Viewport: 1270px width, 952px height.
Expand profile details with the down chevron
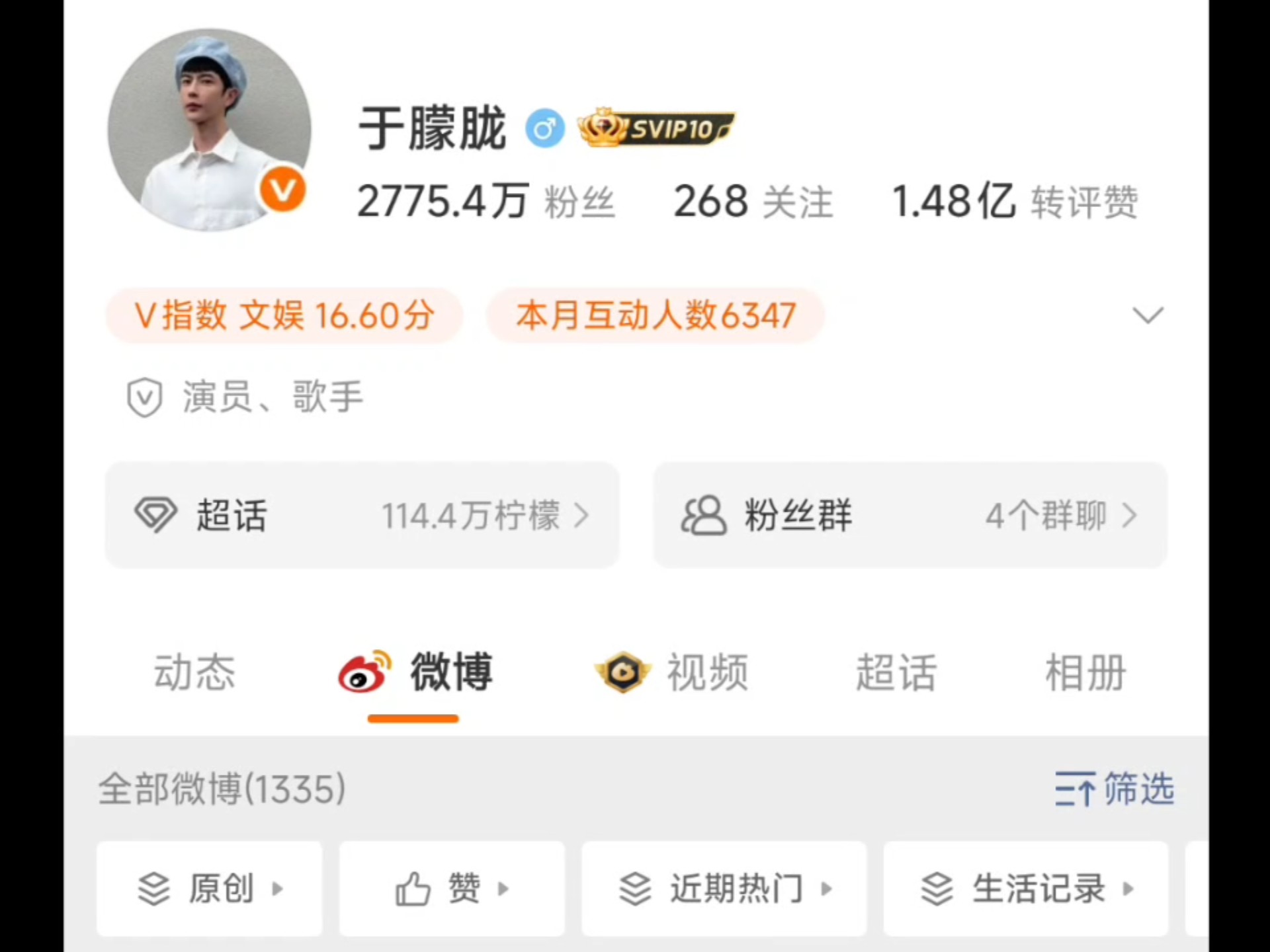point(1148,315)
